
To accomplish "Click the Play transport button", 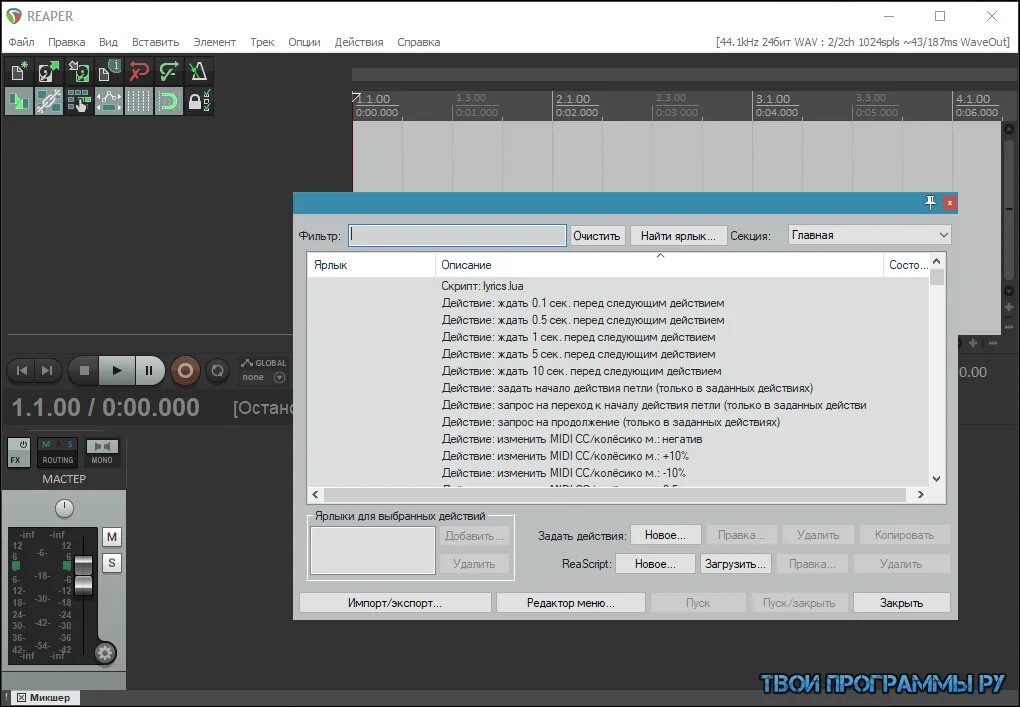I will tap(117, 371).
